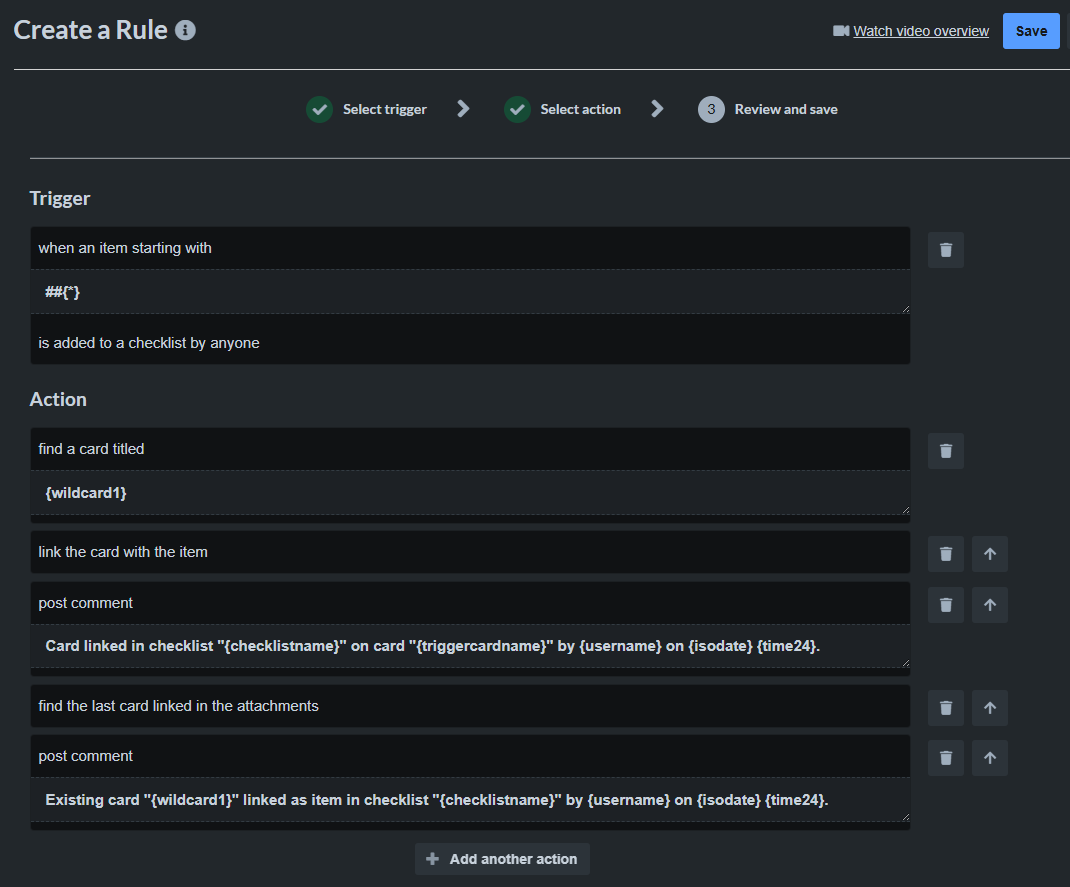Edit the 'Card linked in checklist' comment field
Viewport: 1070px width, 887px height.
tap(470, 646)
